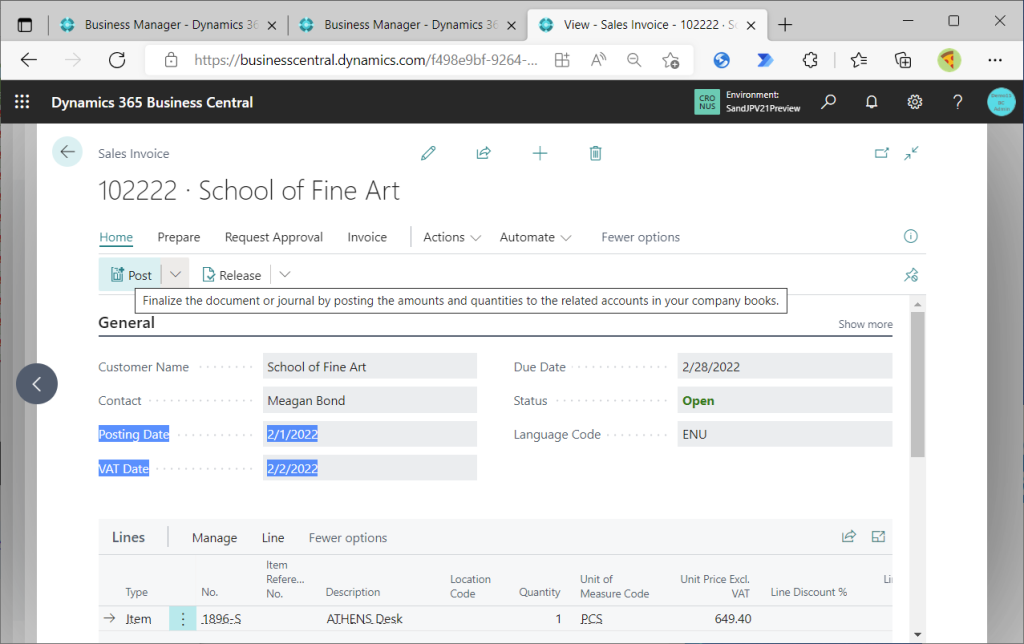Image resolution: width=1024 pixels, height=644 pixels.
Task: Open the Actions dropdown menu
Action: click(x=452, y=237)
